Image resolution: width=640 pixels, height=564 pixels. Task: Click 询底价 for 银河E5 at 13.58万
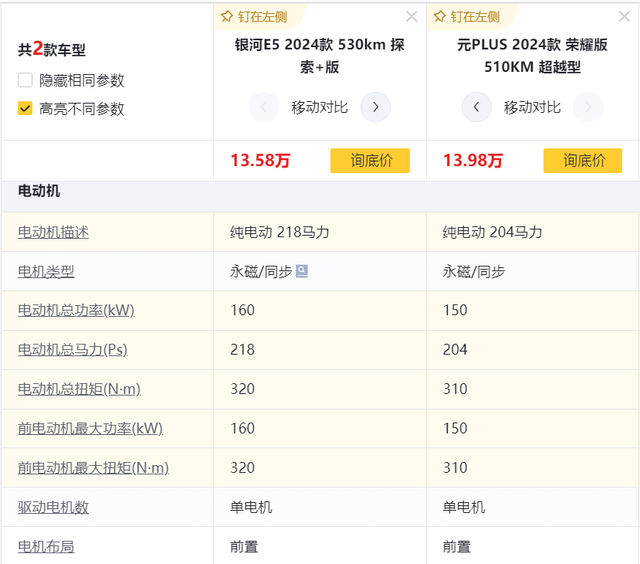369,160
